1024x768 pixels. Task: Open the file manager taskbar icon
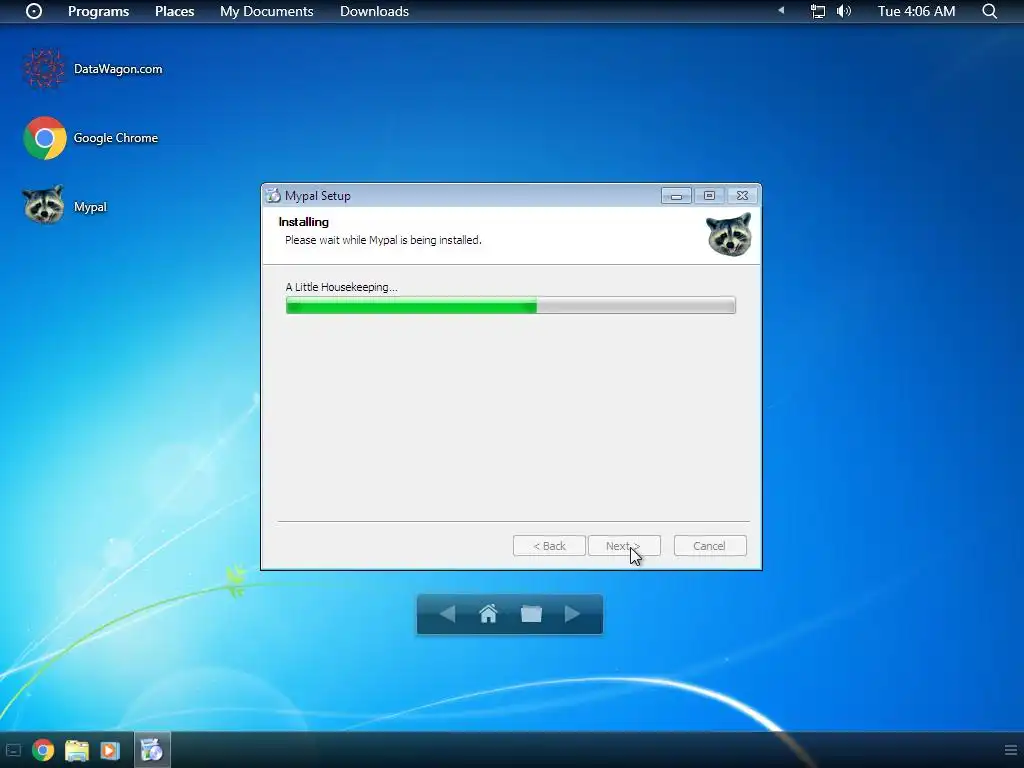tap(76, 750)
